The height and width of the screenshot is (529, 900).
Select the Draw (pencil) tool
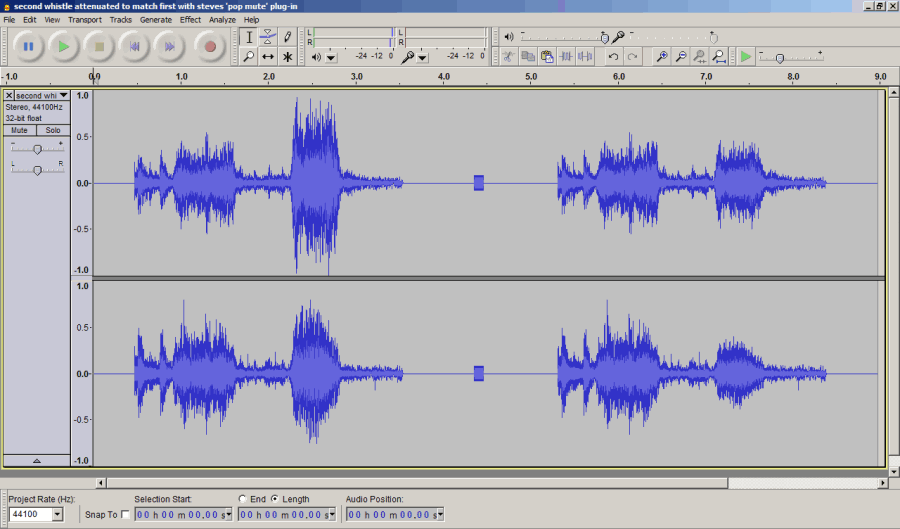tap(287, 37)
